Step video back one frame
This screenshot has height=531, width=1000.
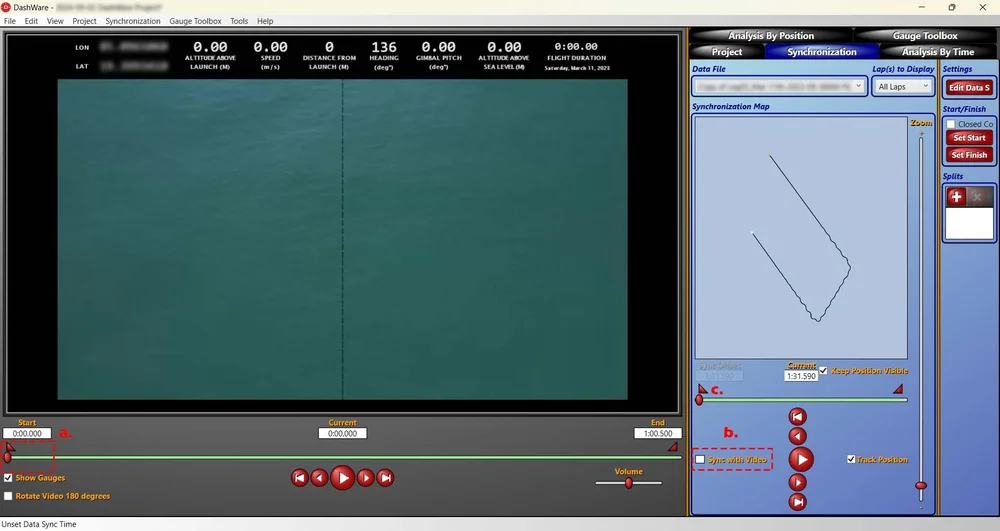[320, 477]
